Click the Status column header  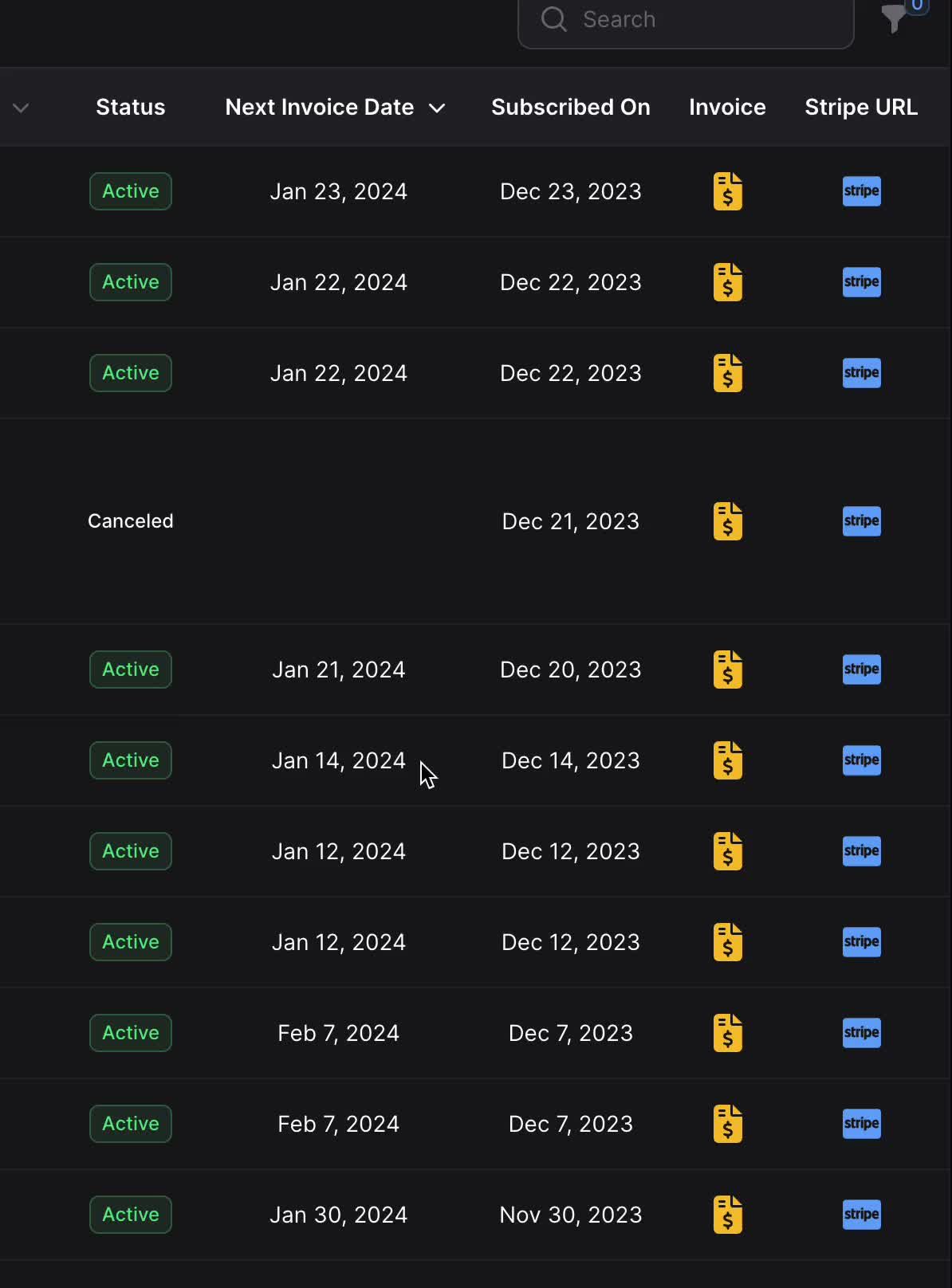pyautogui.click(x=130, y=107)
